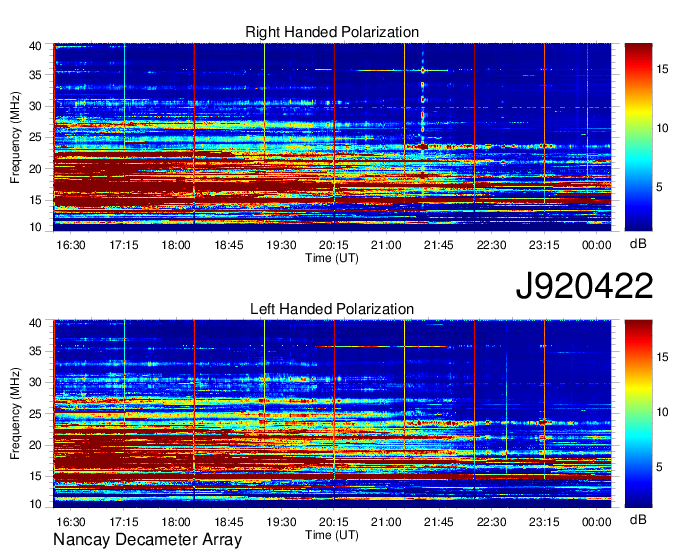This screenshot has height=552, width=680.
Task: Click the 23:15 tick of top plot
Action: tap(544, 245)
